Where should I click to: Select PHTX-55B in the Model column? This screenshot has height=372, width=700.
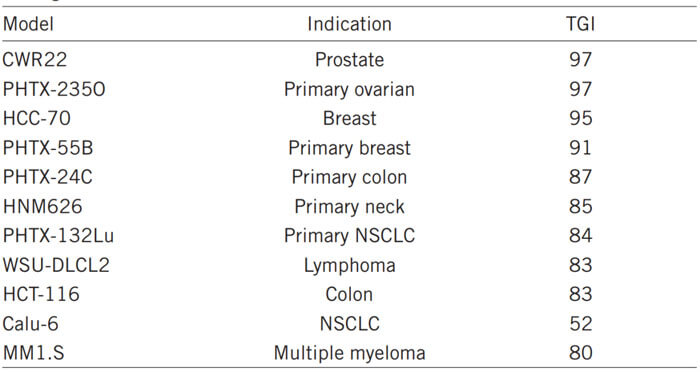(48, 148)
